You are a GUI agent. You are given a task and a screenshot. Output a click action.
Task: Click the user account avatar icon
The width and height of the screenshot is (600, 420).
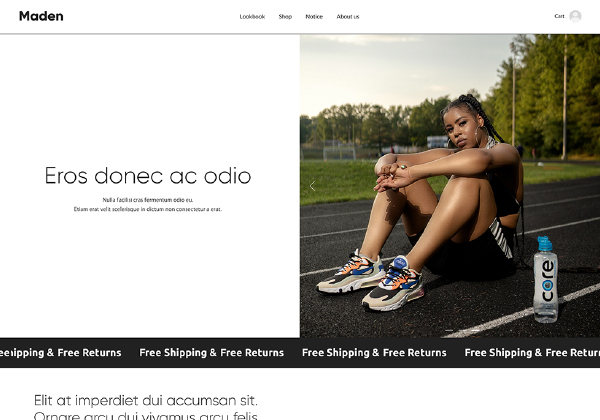575,16
